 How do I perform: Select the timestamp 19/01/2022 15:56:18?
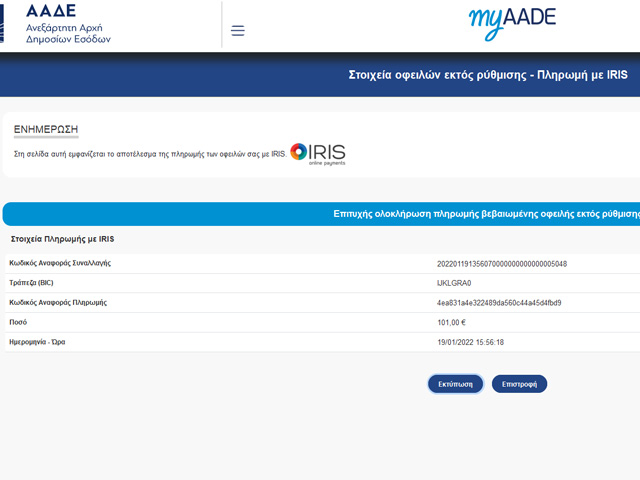point(471,342)
